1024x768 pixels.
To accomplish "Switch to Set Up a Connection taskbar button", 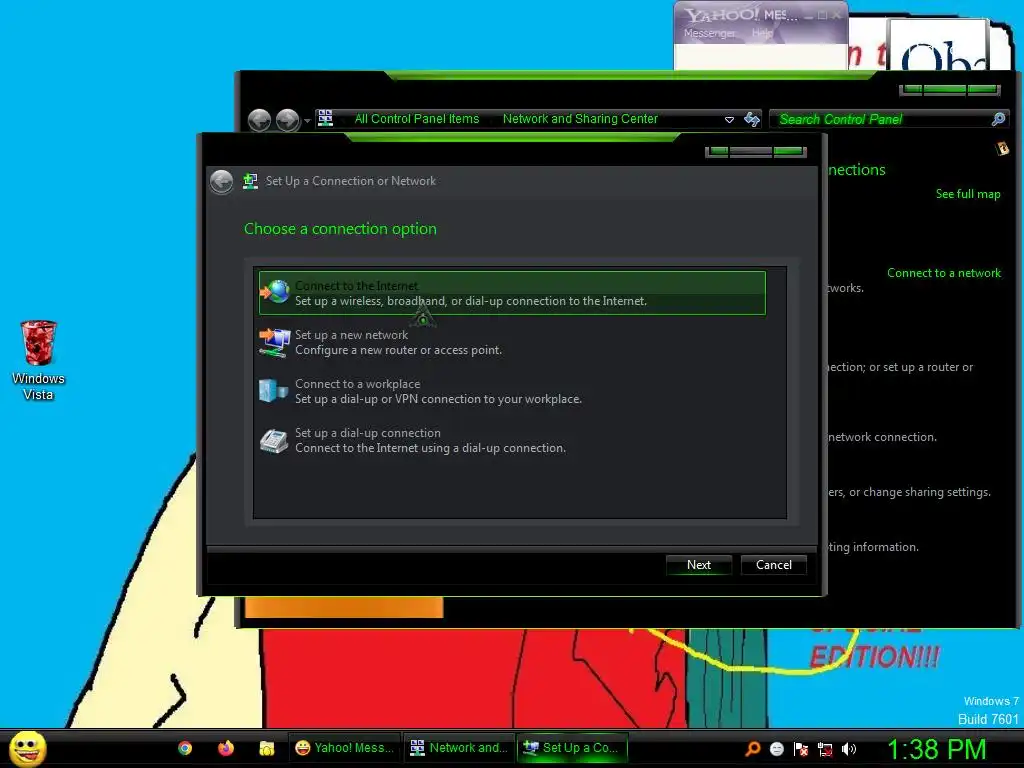I will point(572,748).
